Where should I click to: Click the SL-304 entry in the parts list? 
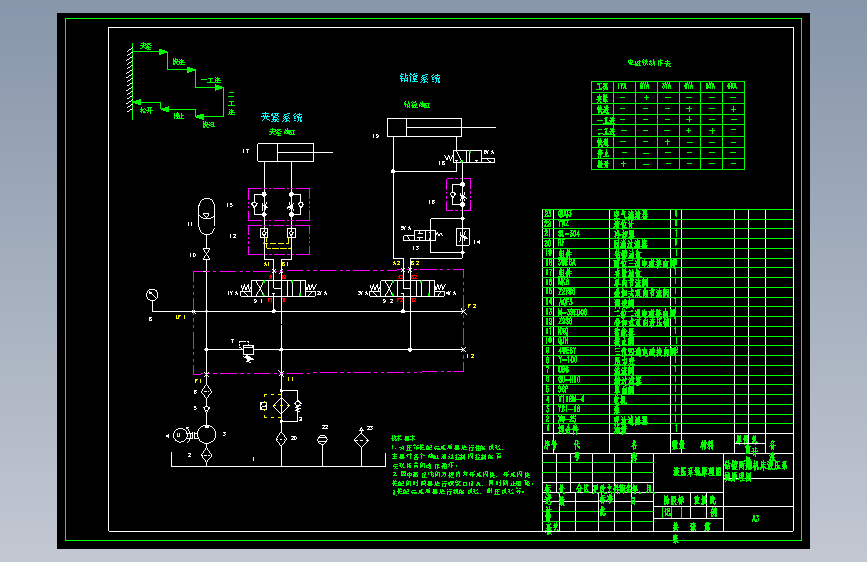[568, 233]
